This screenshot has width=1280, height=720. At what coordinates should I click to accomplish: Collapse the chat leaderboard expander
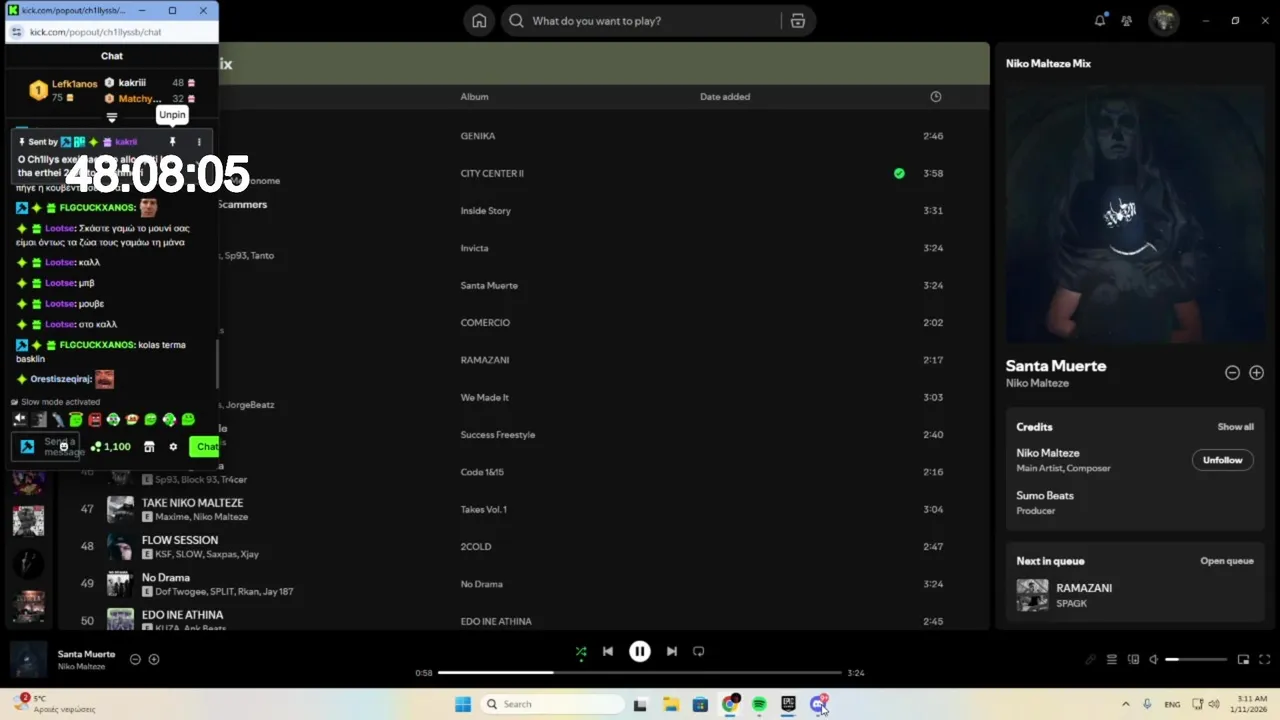[x=112, y=118]
